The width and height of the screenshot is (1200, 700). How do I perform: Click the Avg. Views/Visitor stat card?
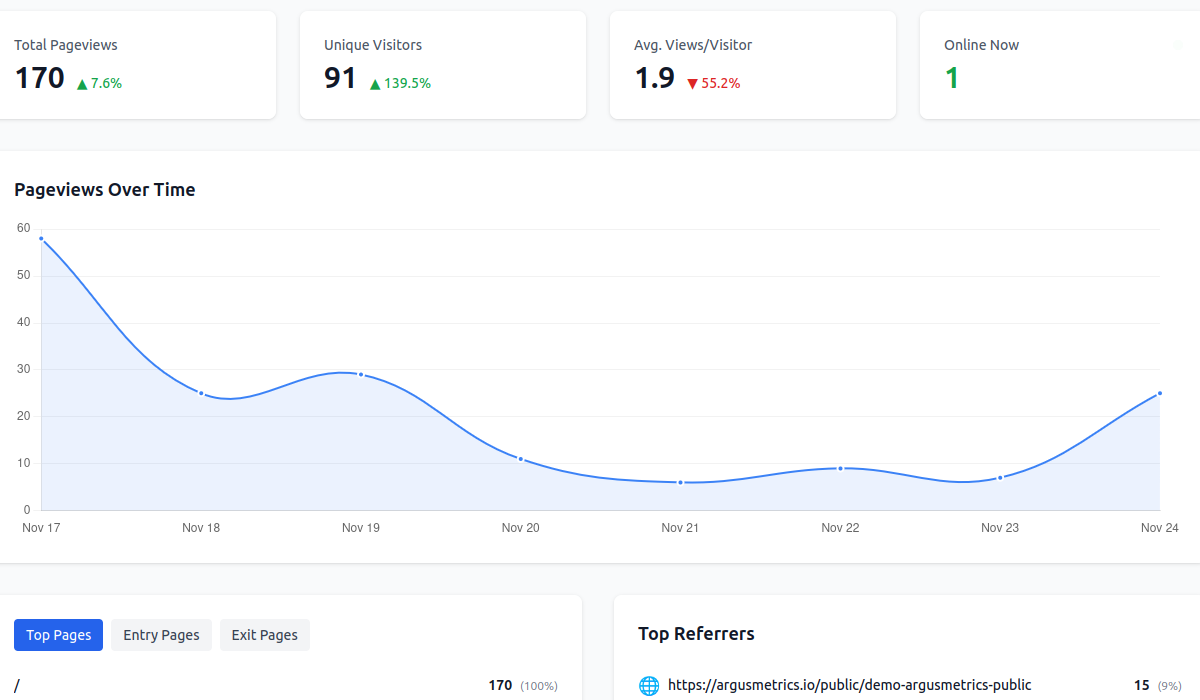click(752, 64)
